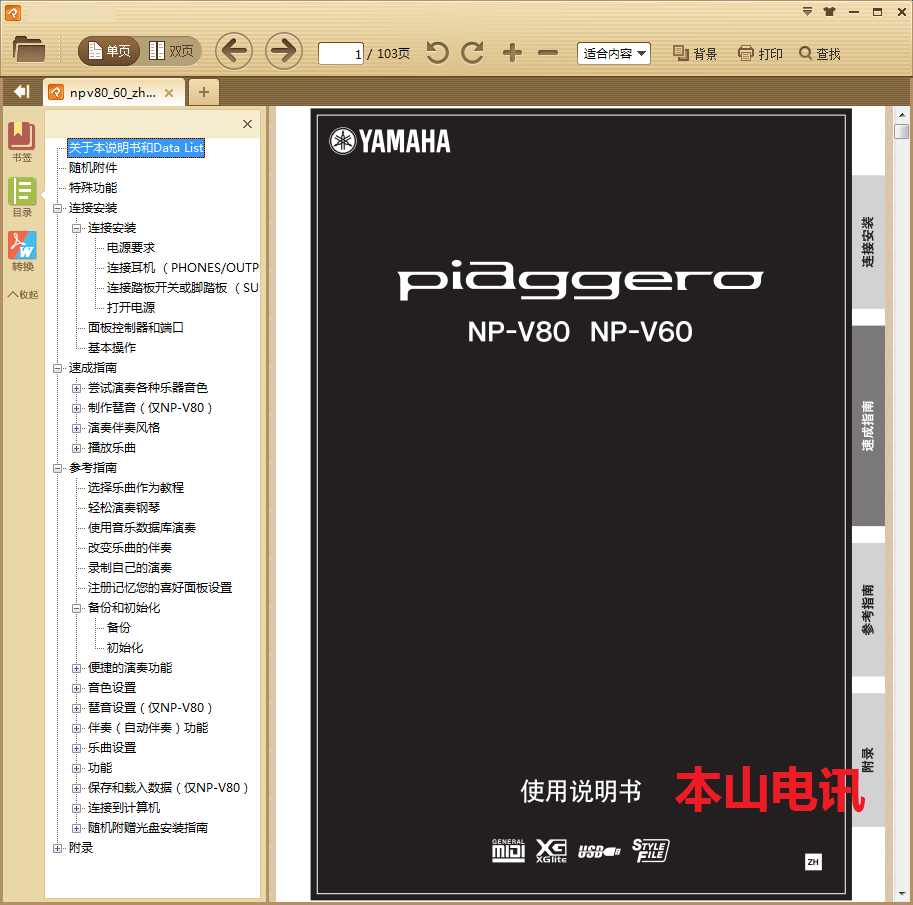Rotate page clockwise
The image size is (913, 905).
tap(472, 53)
